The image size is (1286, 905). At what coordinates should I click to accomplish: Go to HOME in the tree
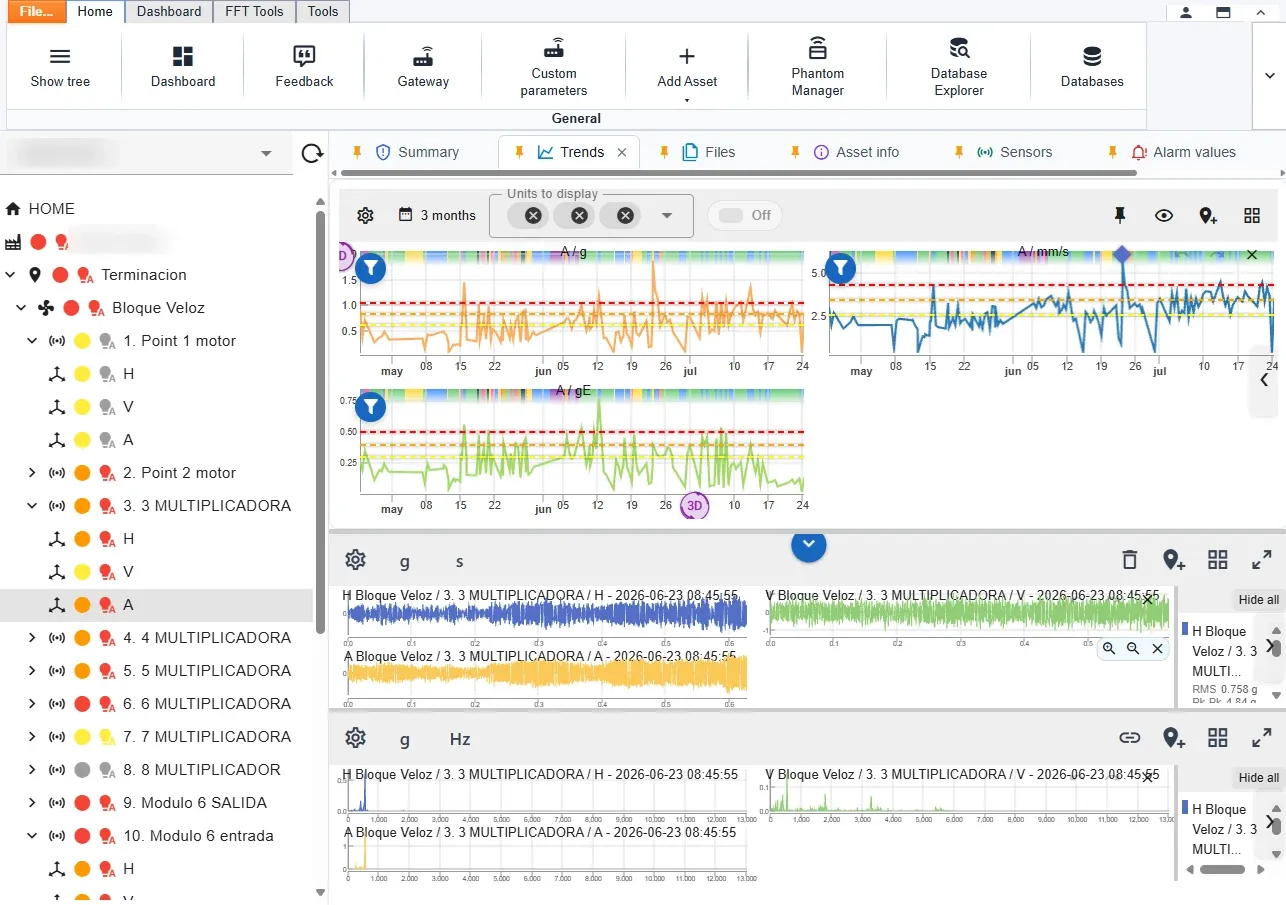click(51, 209)
